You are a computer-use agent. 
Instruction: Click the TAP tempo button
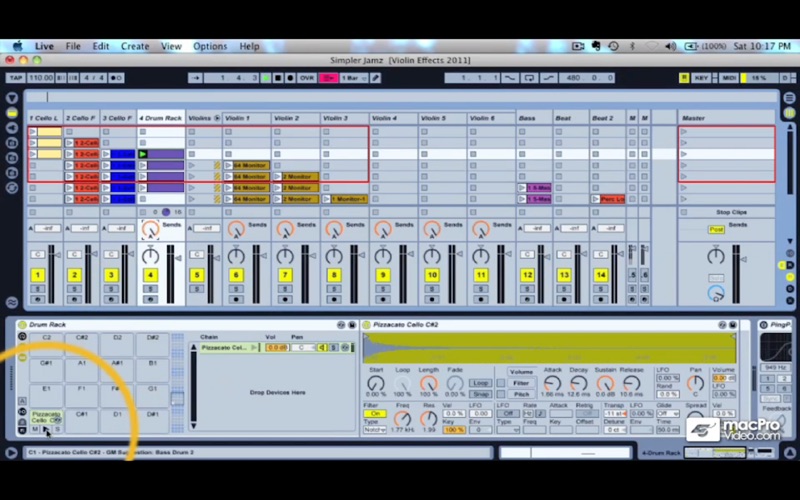15,78
